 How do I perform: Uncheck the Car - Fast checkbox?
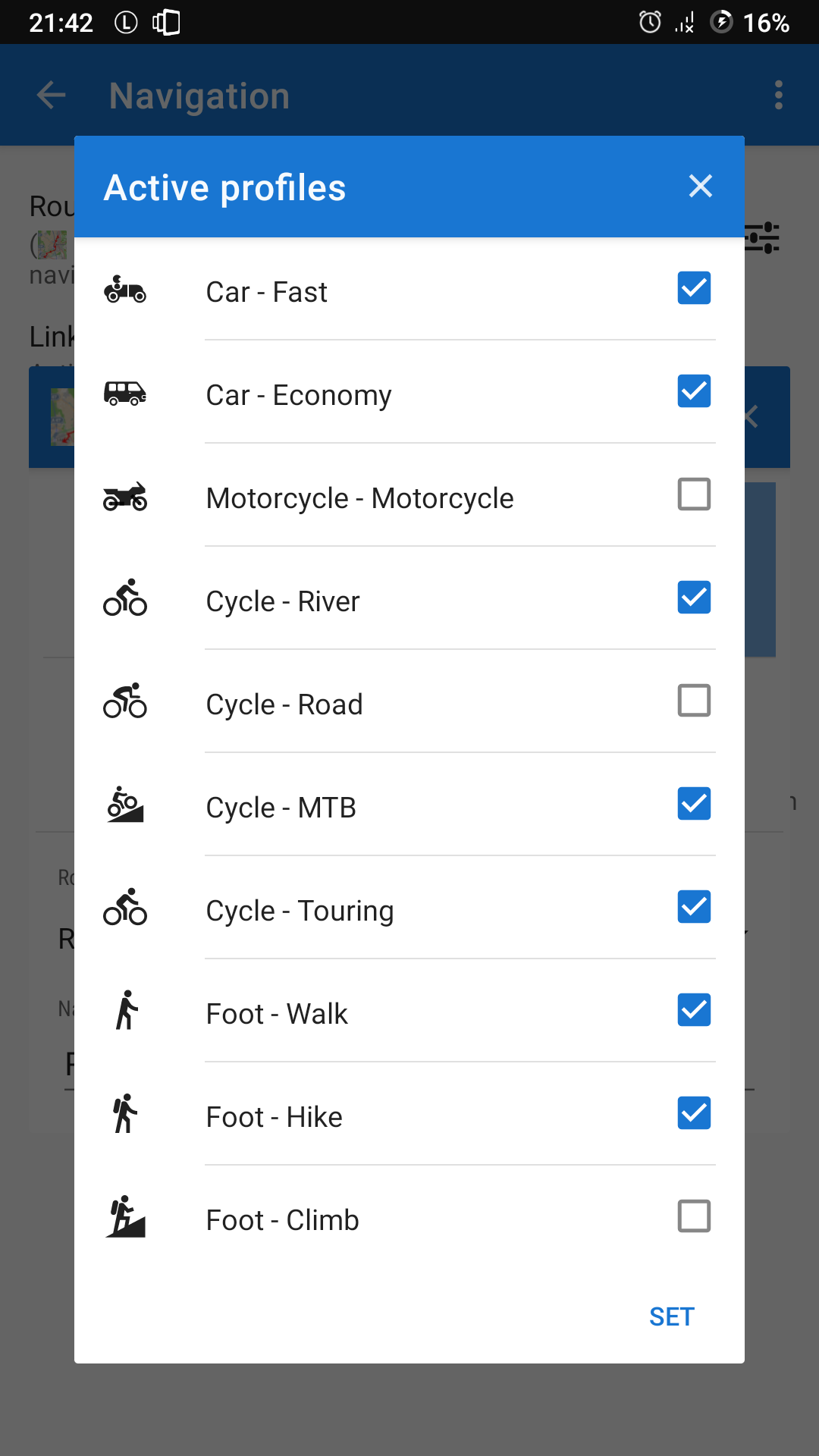click(694, 288)
